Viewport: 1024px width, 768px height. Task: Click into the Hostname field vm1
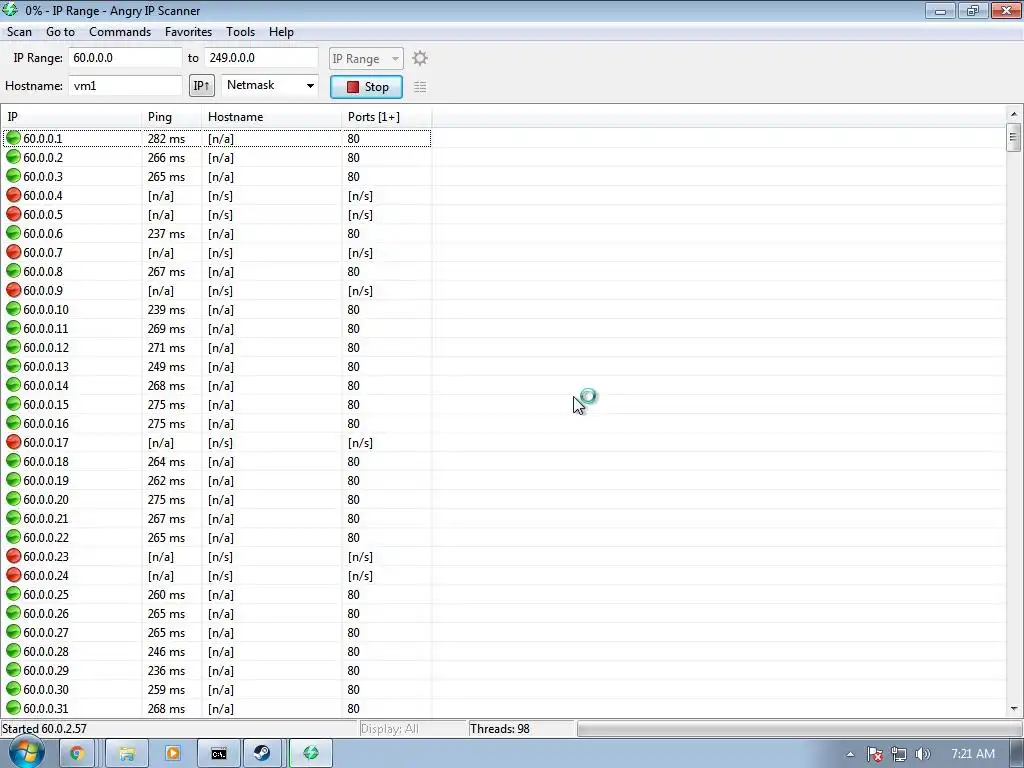(x=125, y=86)
